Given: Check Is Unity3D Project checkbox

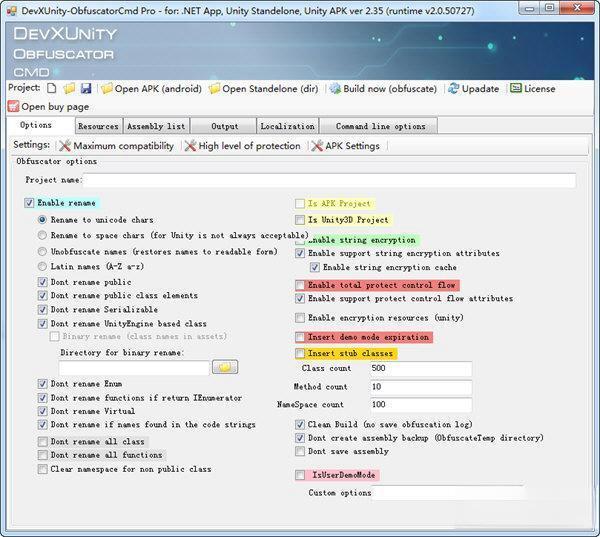Looking at the screenshot, I should click(300, 220).
